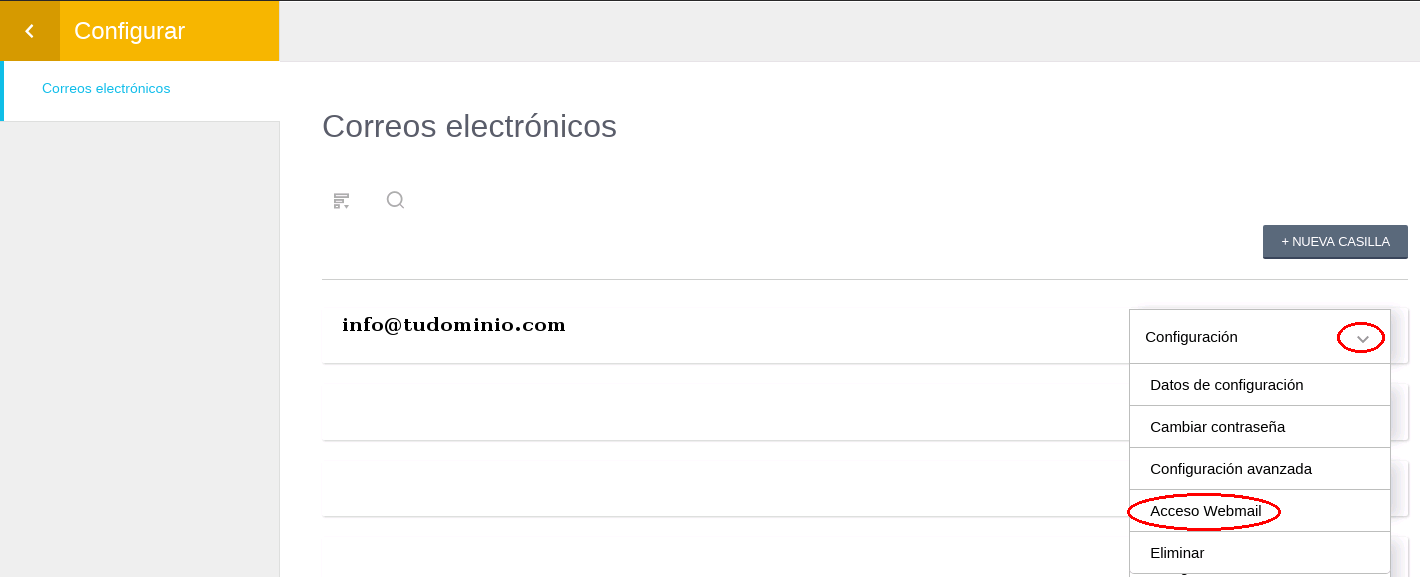The width and height of the screenshot is (1420, 577).
Task: Click the gray top bar beside Configurar
Action: [849, 31]
